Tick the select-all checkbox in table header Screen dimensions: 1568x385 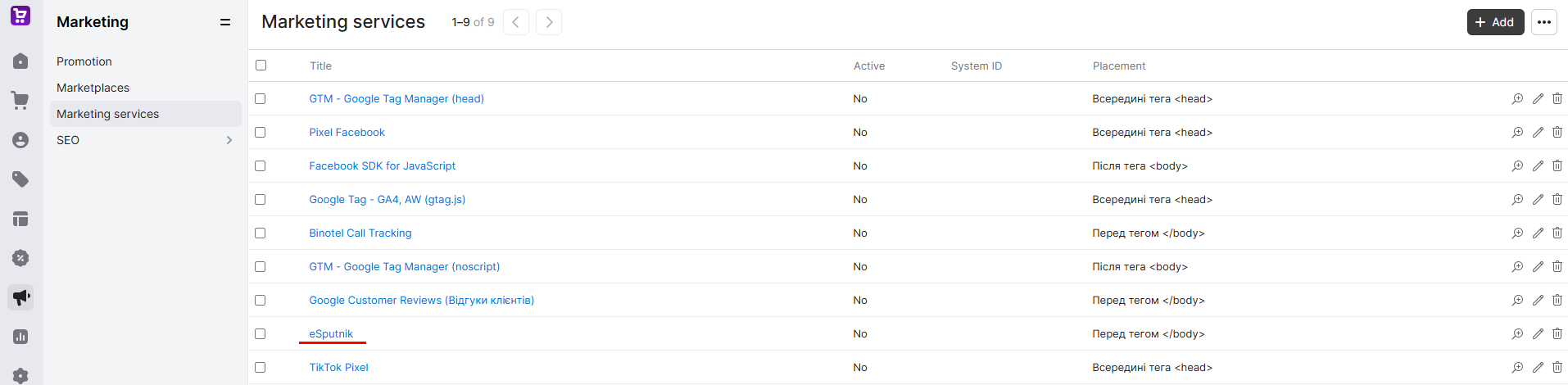point(261,66)
